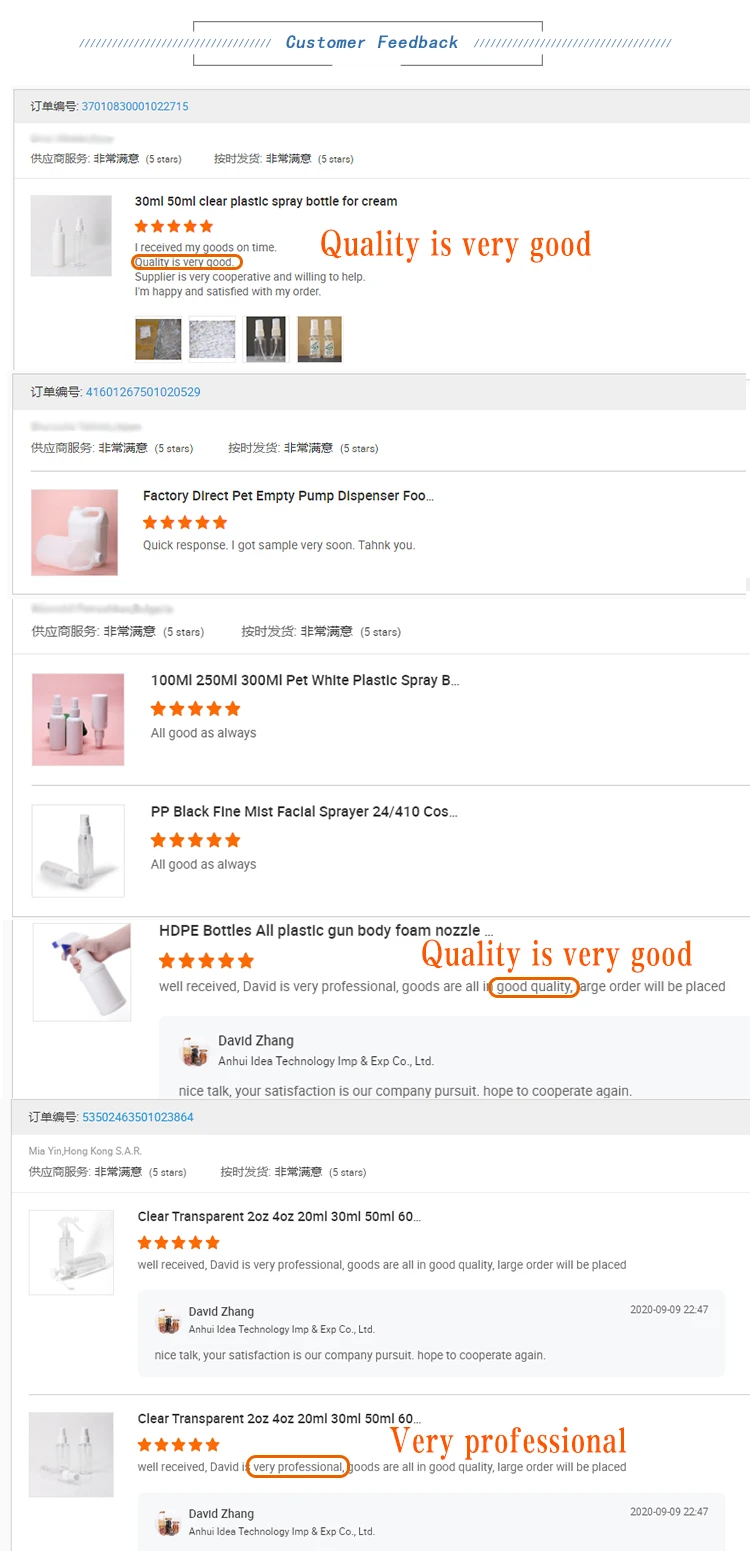This screenshot has height=1551, width=750.
Task: Open order number 53502463501023864 link
Action: [x=138, y=1117]
